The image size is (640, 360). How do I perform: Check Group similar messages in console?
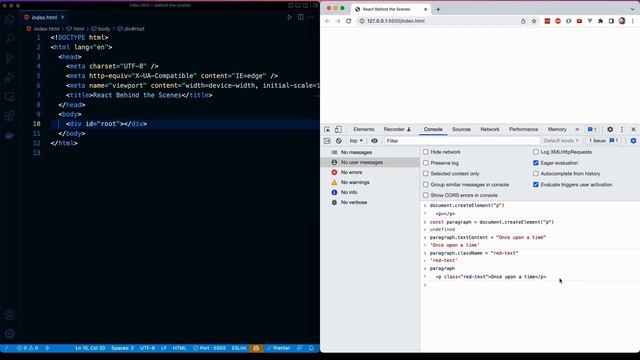click(x=426, y=184)
